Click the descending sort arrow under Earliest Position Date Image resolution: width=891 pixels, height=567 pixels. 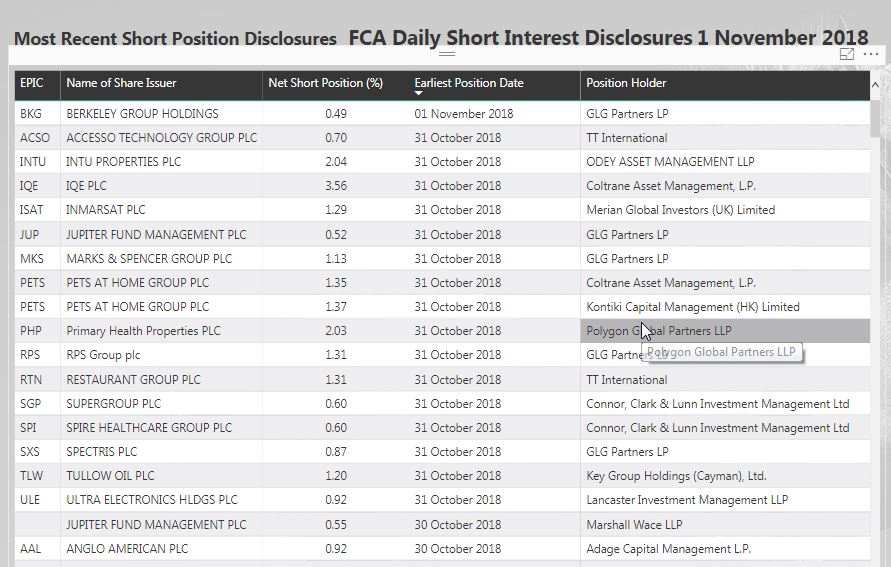[x=419, y=93]
